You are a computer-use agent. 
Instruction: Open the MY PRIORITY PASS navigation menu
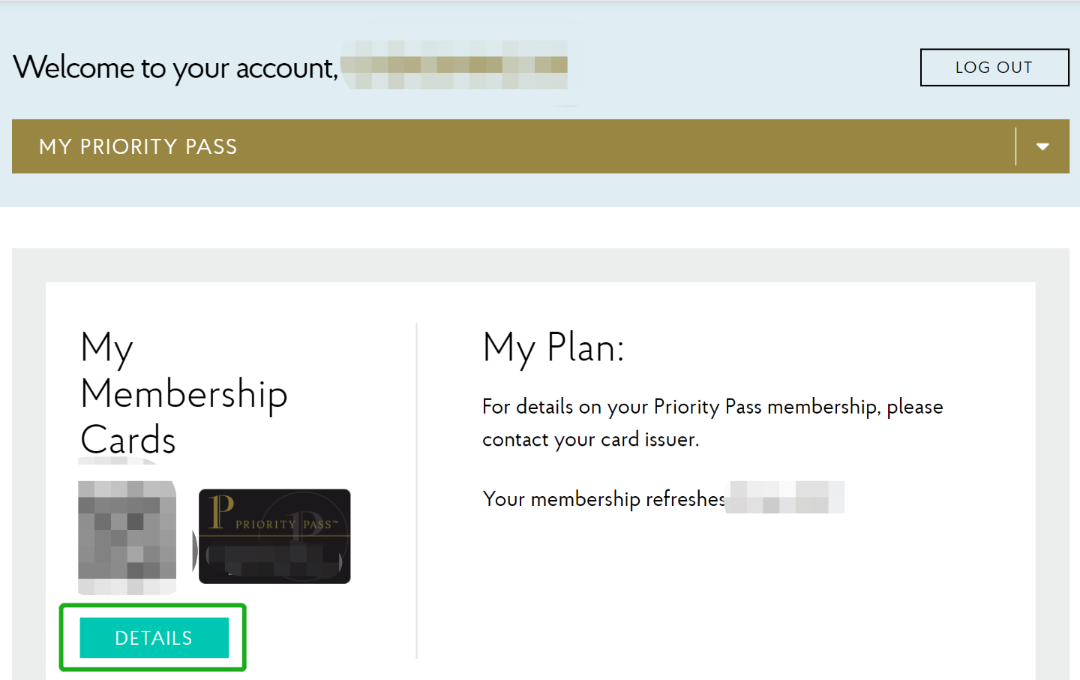click(138, 146)
